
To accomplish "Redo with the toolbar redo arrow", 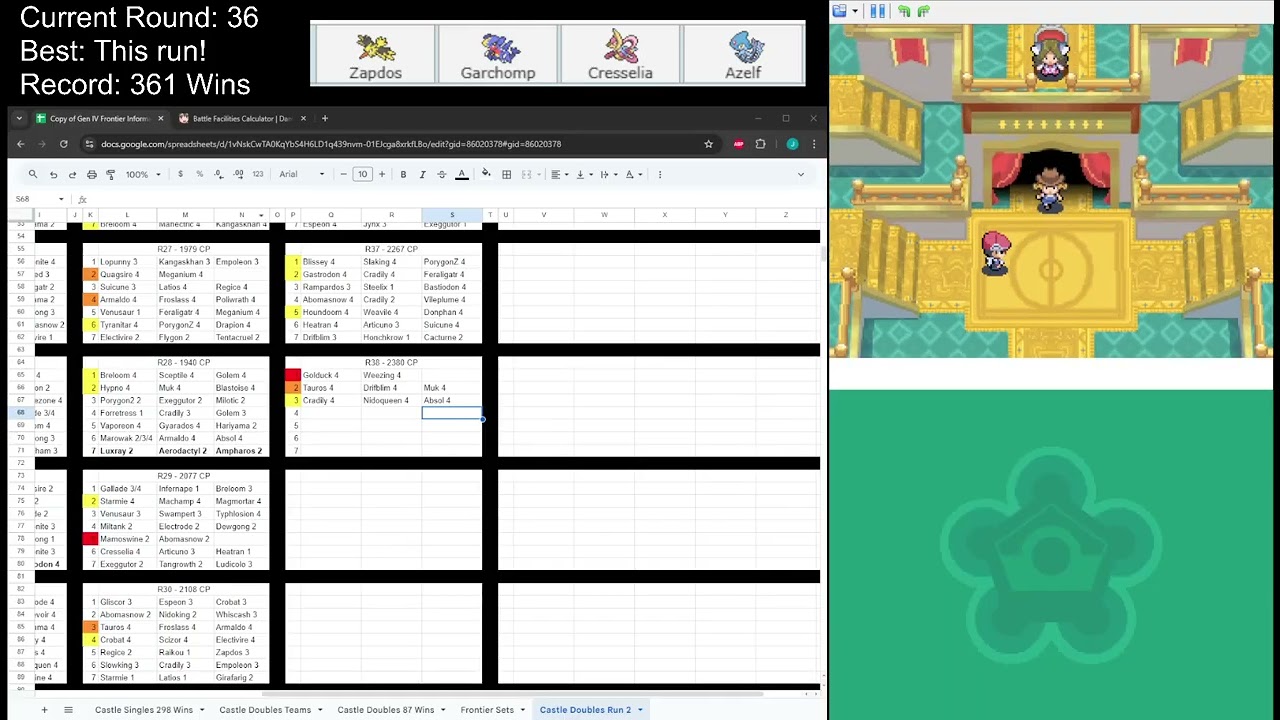I will 72,174.
